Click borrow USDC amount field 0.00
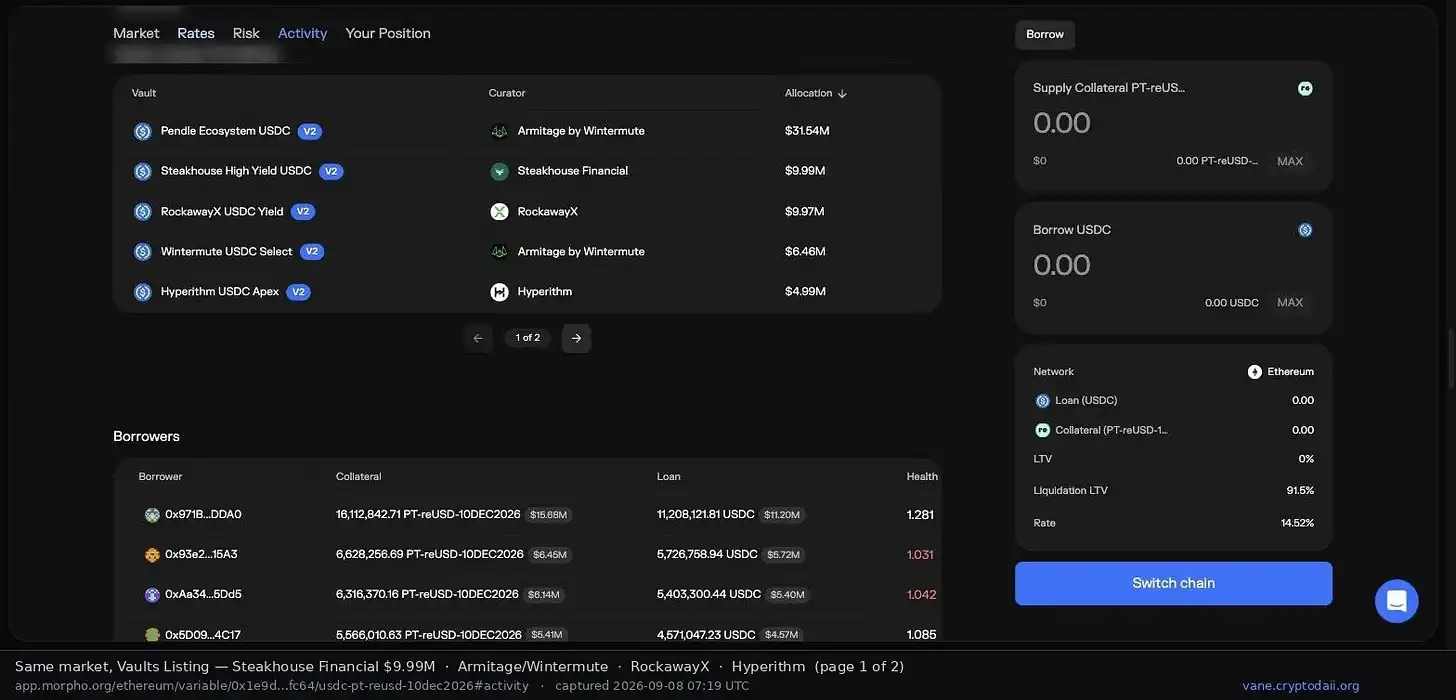The image size is (1456, 700). pos(1062,265)
